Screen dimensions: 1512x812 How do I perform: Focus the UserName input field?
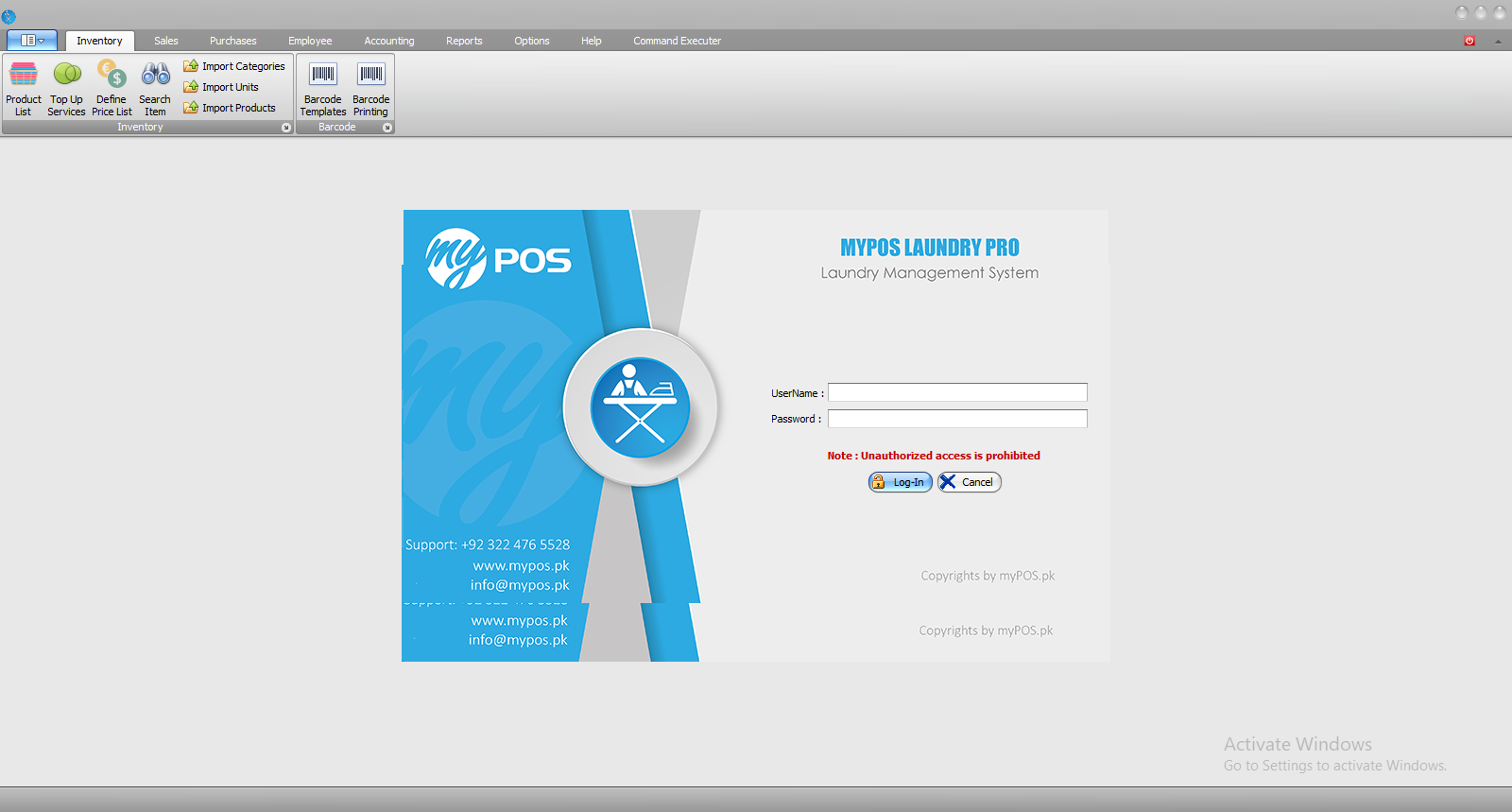click(x=956, y=392)
